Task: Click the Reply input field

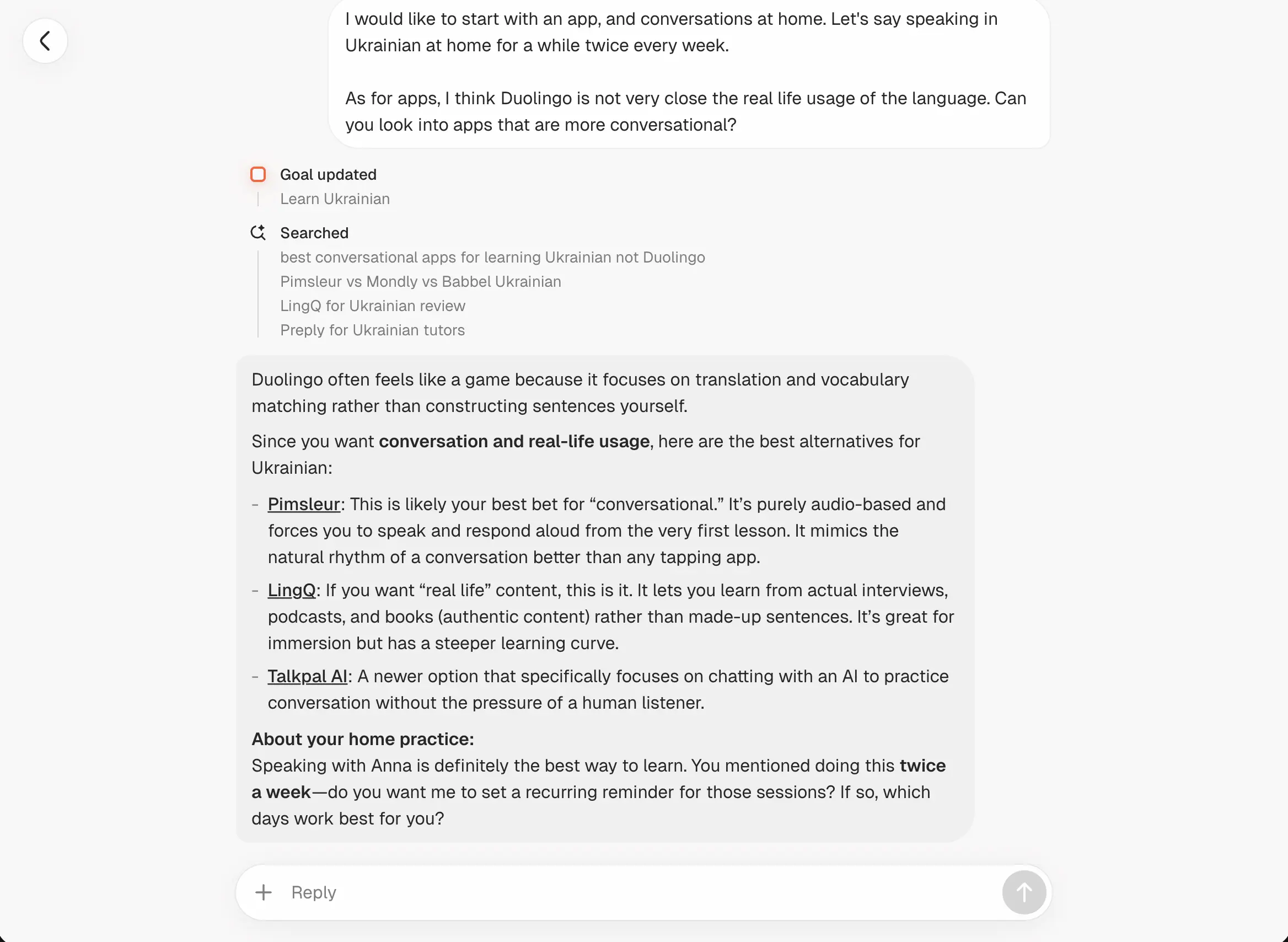Action: pos(513,892)
